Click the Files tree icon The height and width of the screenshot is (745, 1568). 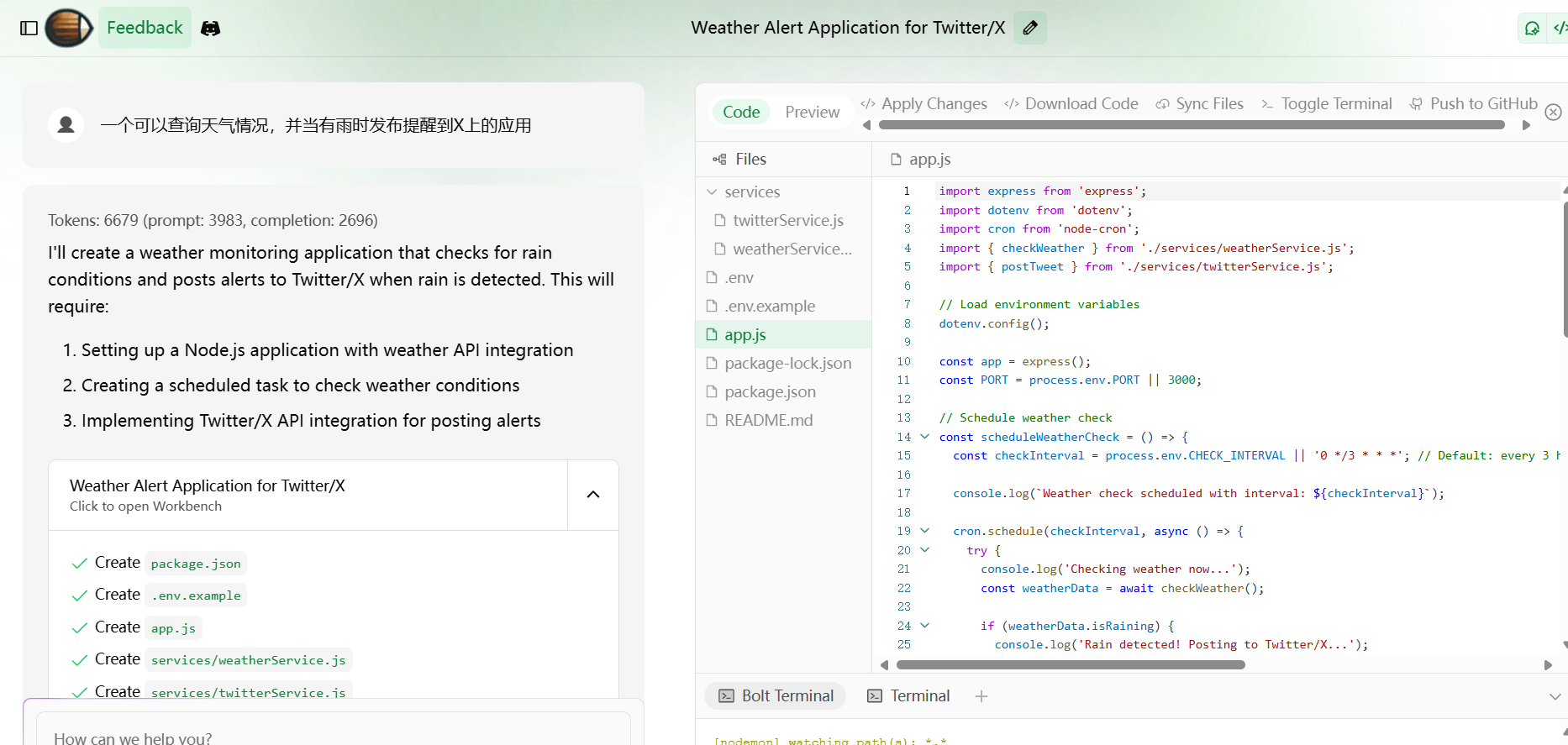pos(719,159)
